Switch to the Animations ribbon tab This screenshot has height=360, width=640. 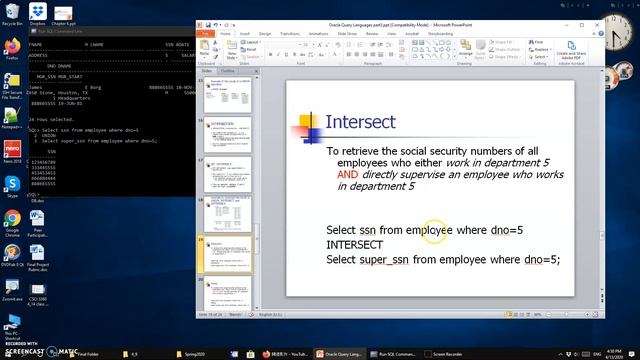coord(318,34)
